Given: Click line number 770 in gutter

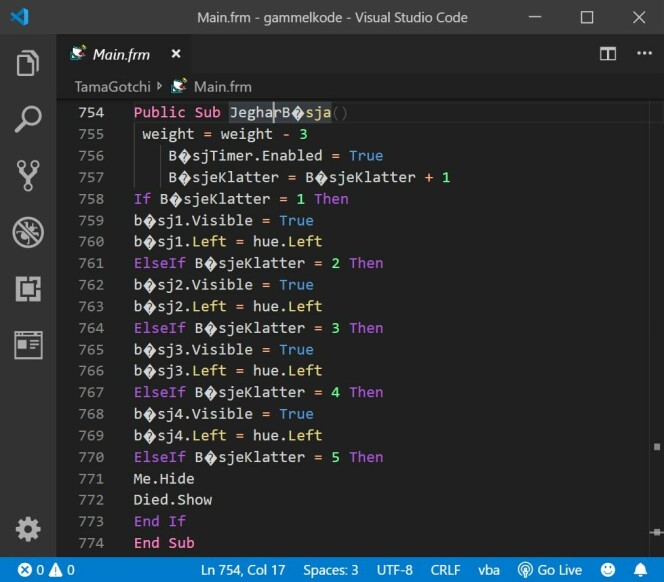Looking at the screenshot, I should (x=91, y=457).
